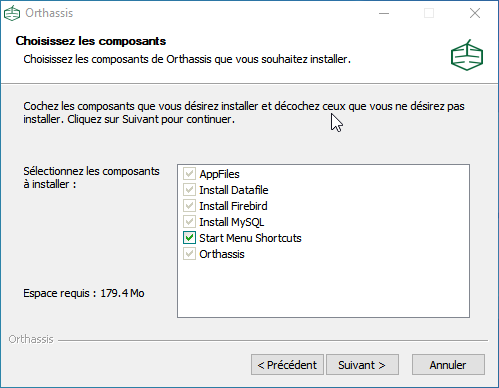Image resolution: width=499 pixels, height=388 pixels.
Task: Toggle the Install MySQL checkbox
Action: (x=189, y=222)
